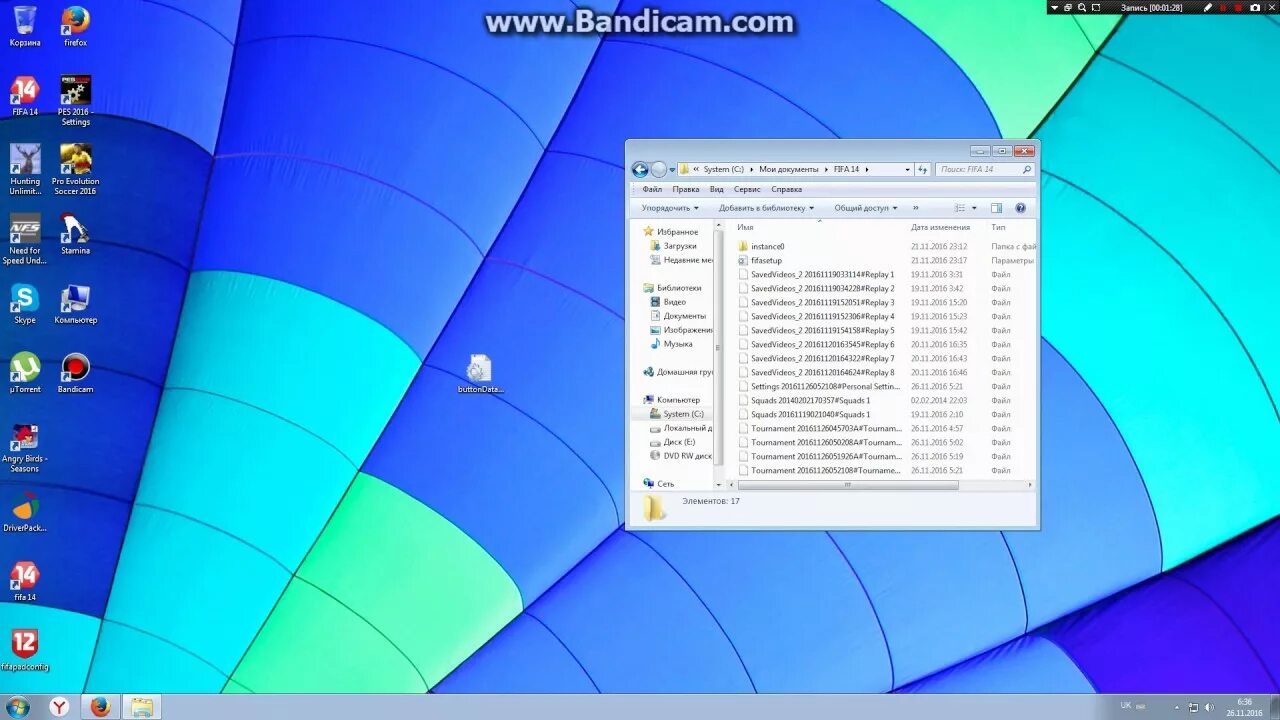Open the Правка menu
The image size is (1280, 720).
tap(686, 189)
